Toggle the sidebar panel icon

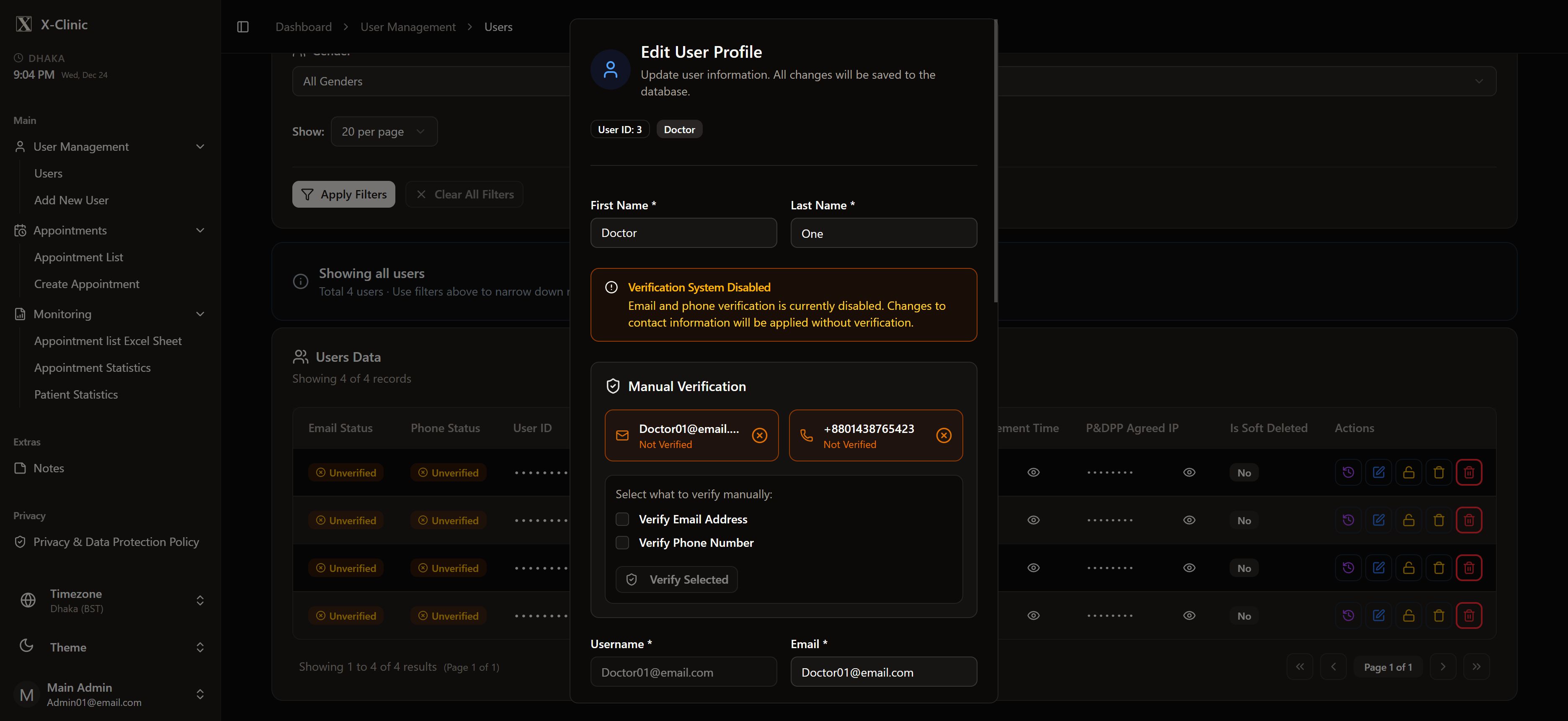pos(242,27)
